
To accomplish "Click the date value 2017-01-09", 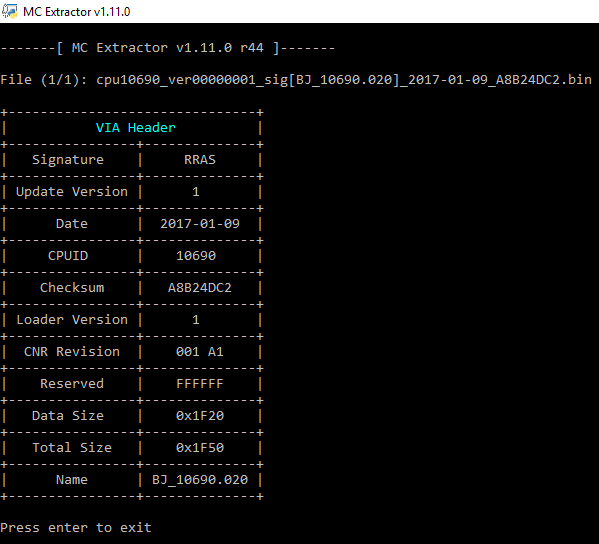I will (200, 223).
